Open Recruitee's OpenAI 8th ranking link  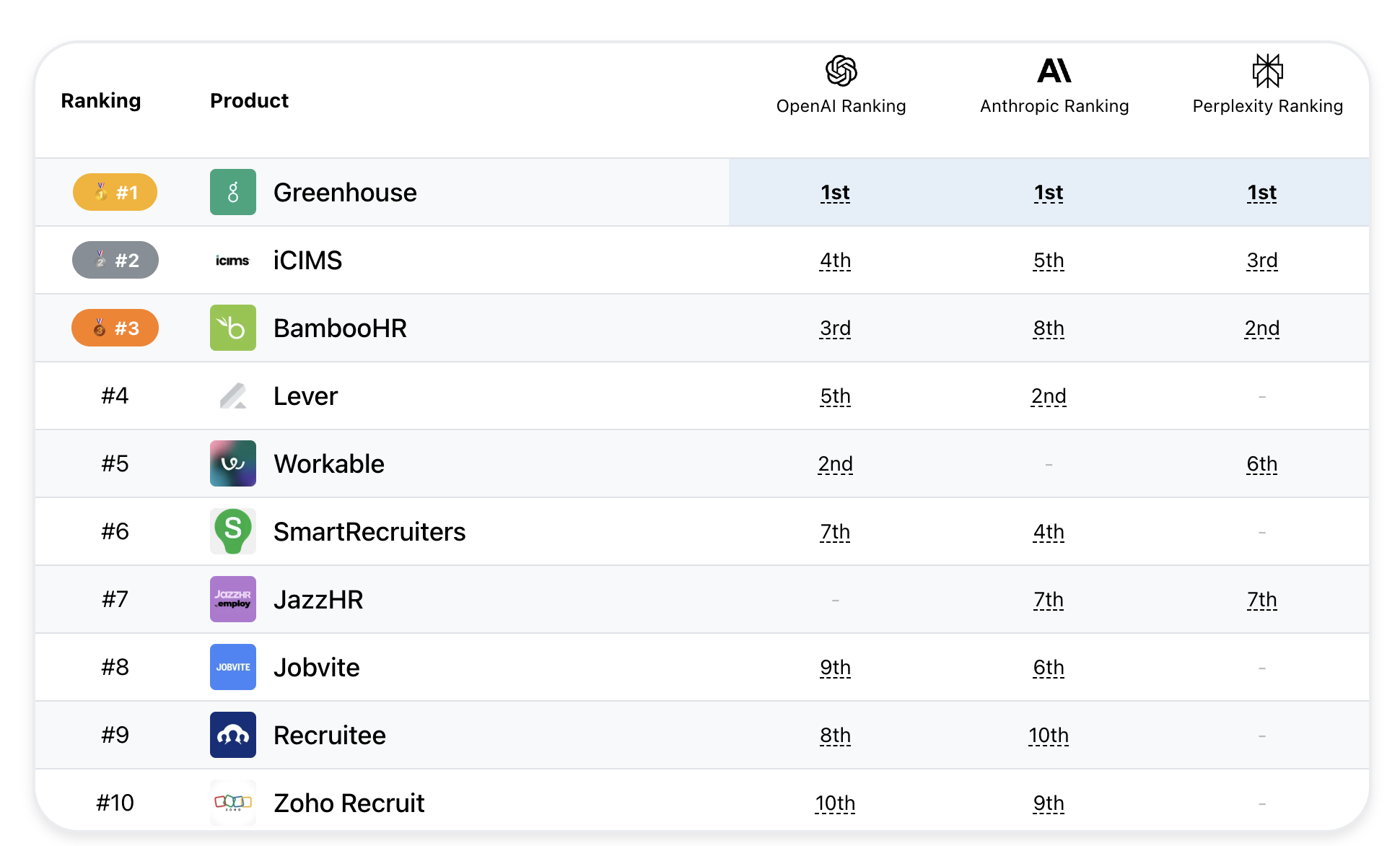click(835, 736)
